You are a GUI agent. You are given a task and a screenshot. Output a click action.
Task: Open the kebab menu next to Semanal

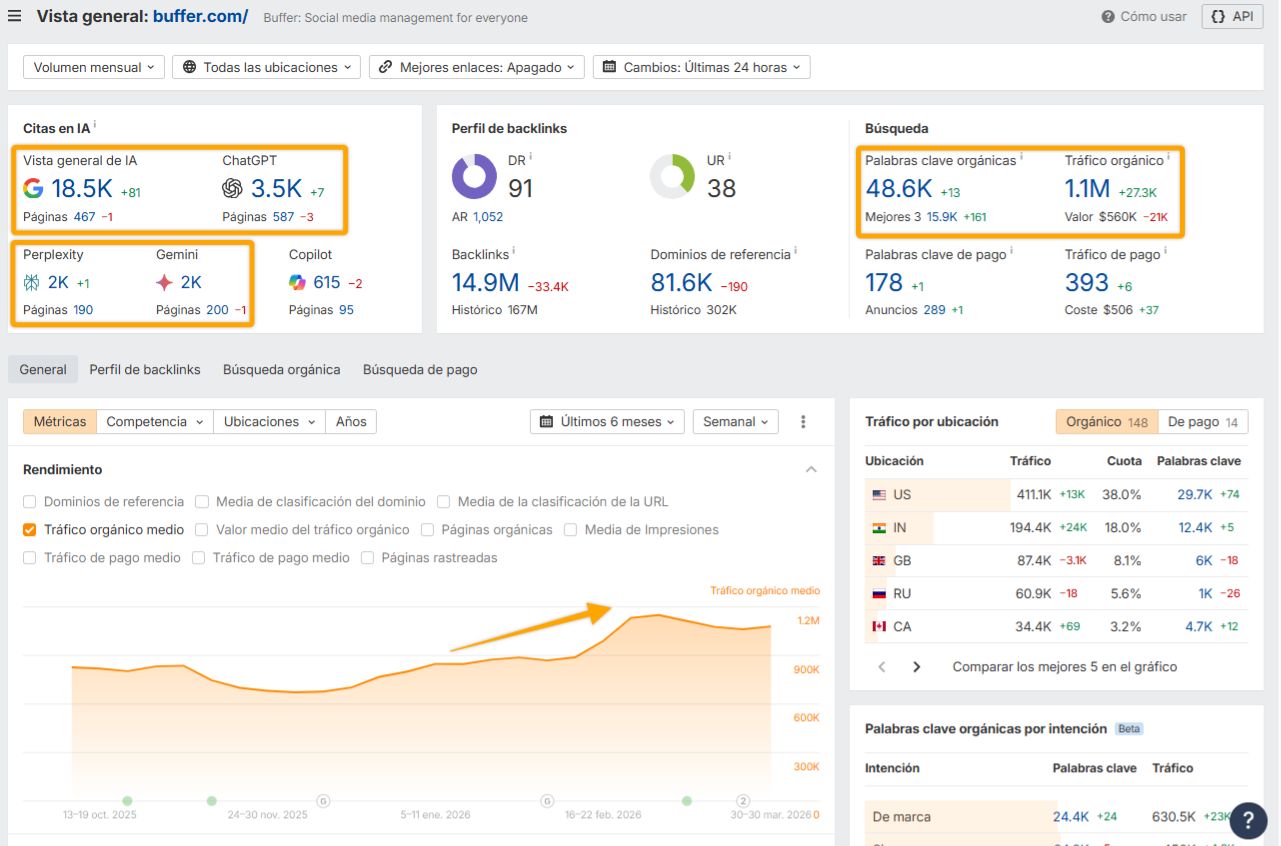click(x=803, y=421)
